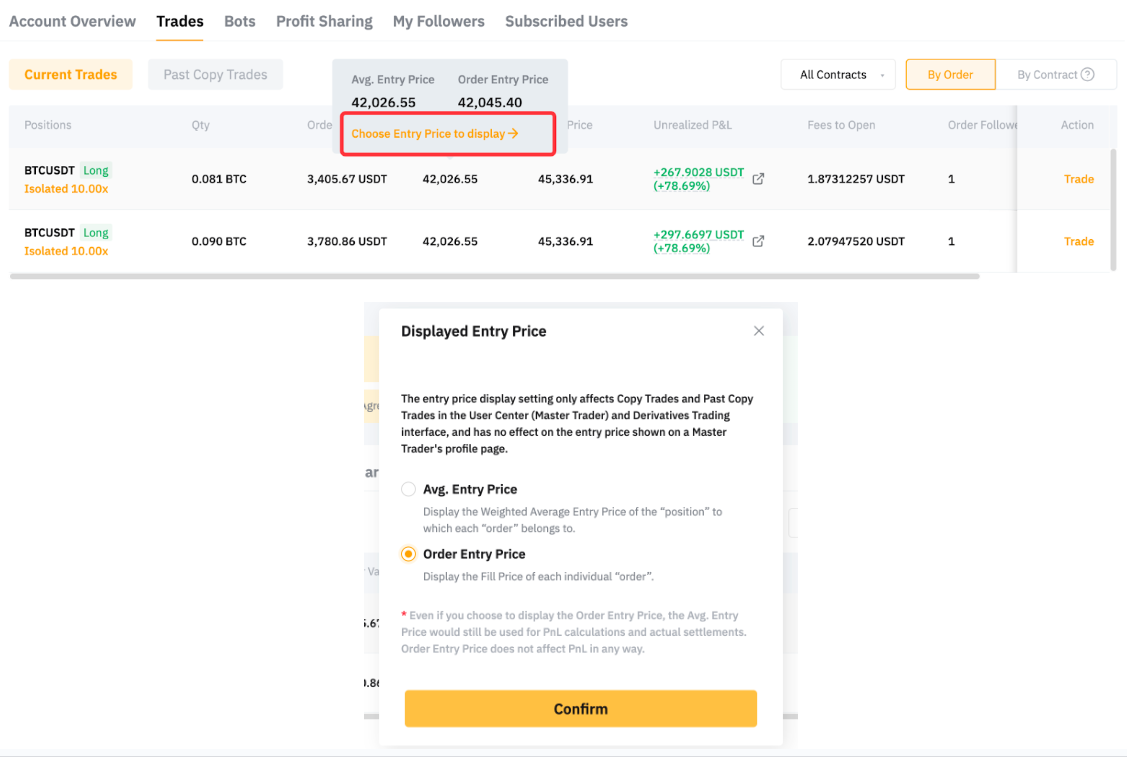This screenshot has height=757, width=1127.
Task: Select Order Entry Price radio option
Action: [409, 554]
